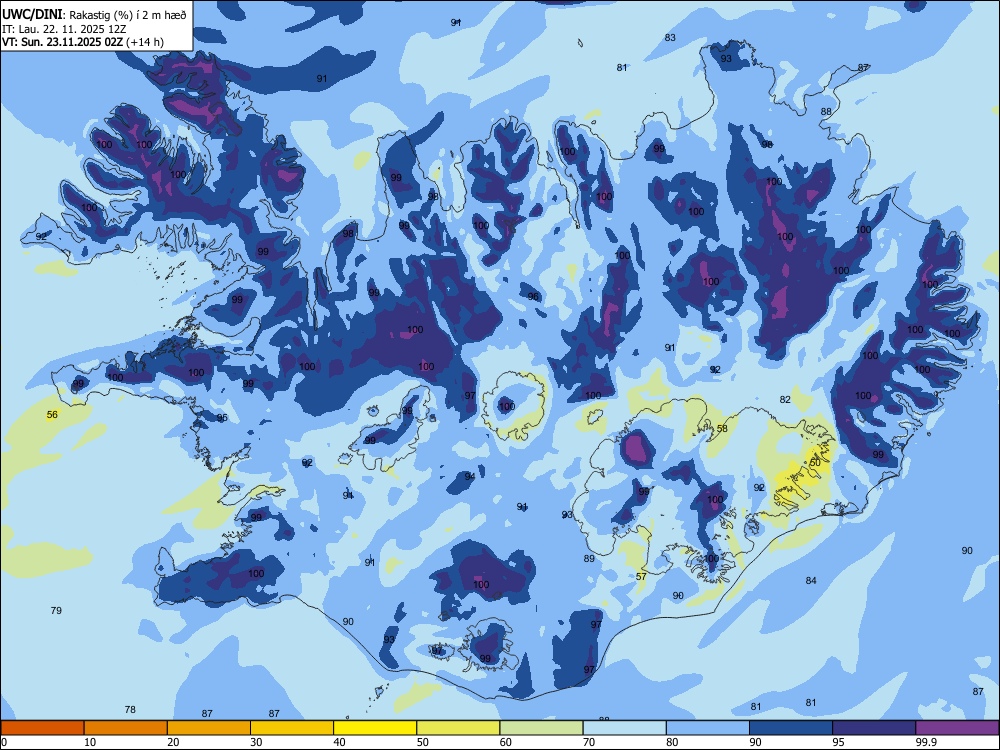Click the 90–95 dark blue legend swatch
Image resolution: width=1000 pixels, height=750 pixels.
point(791,728)
